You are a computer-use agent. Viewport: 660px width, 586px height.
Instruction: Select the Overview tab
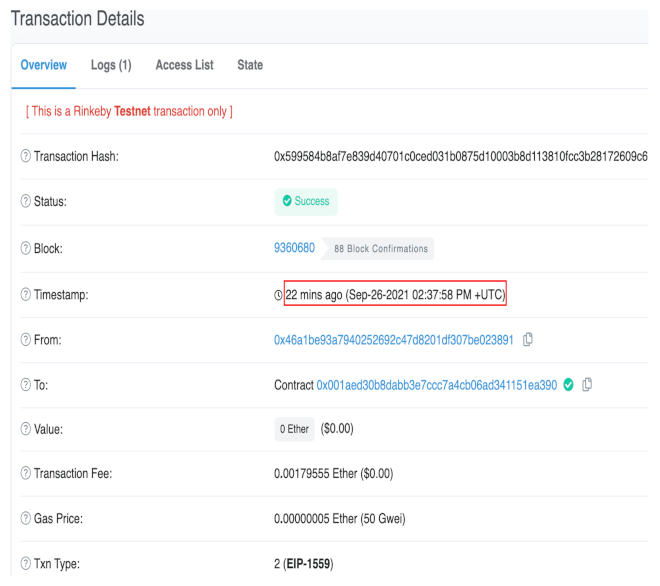tap(44, 65)
